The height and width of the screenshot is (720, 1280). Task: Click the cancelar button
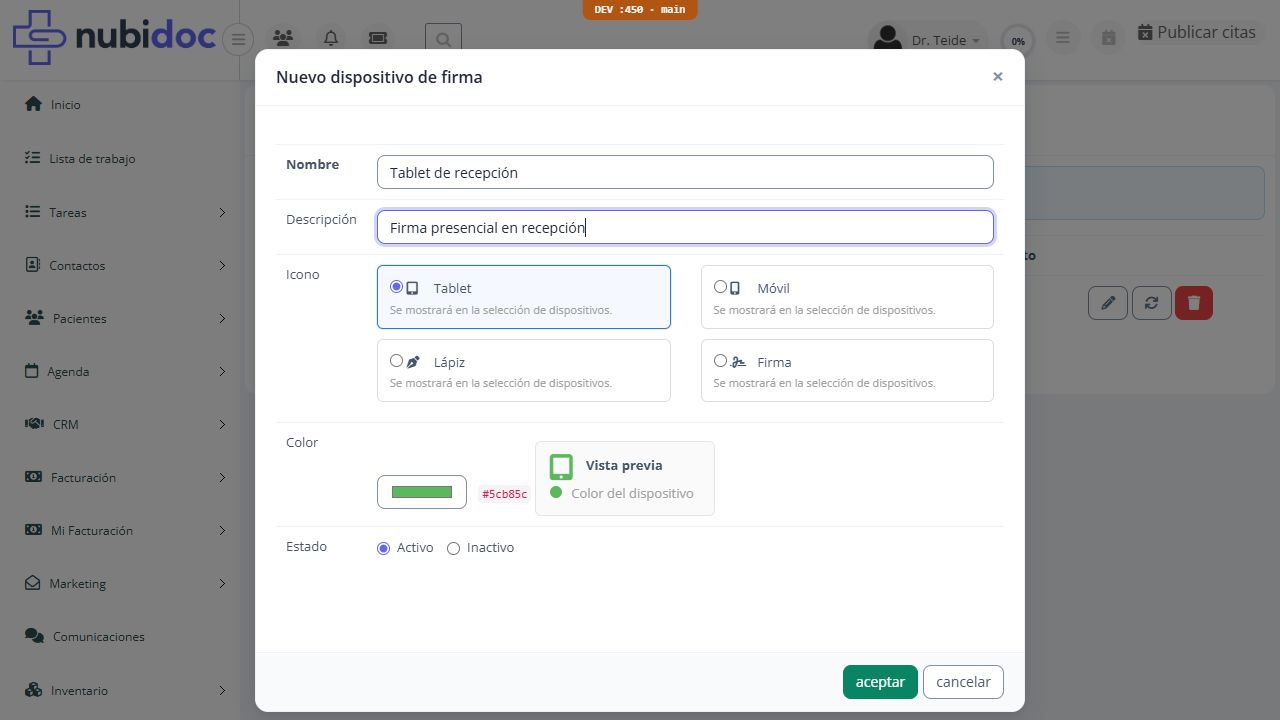click(x=963, y=682)
